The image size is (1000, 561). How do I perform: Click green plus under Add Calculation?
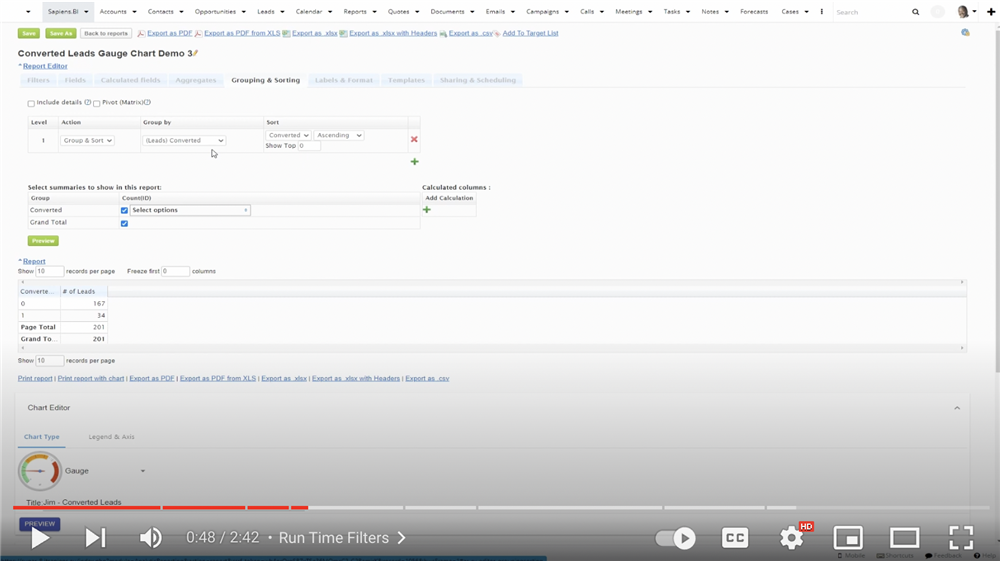[427, 210]
